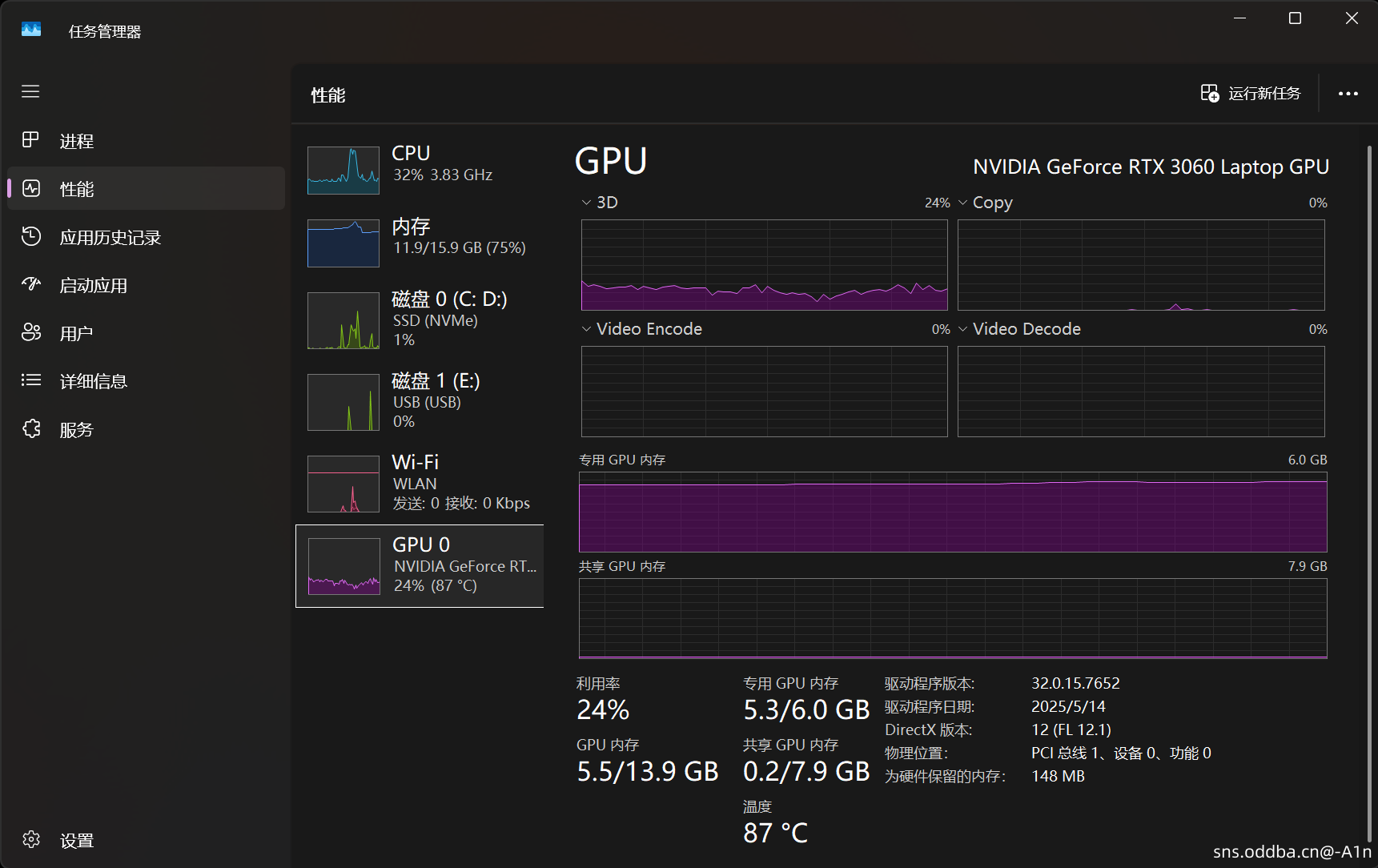Click driver date 2025/5/14
This screenshot has width=1378, height=868.
[x=1068, y=706]
